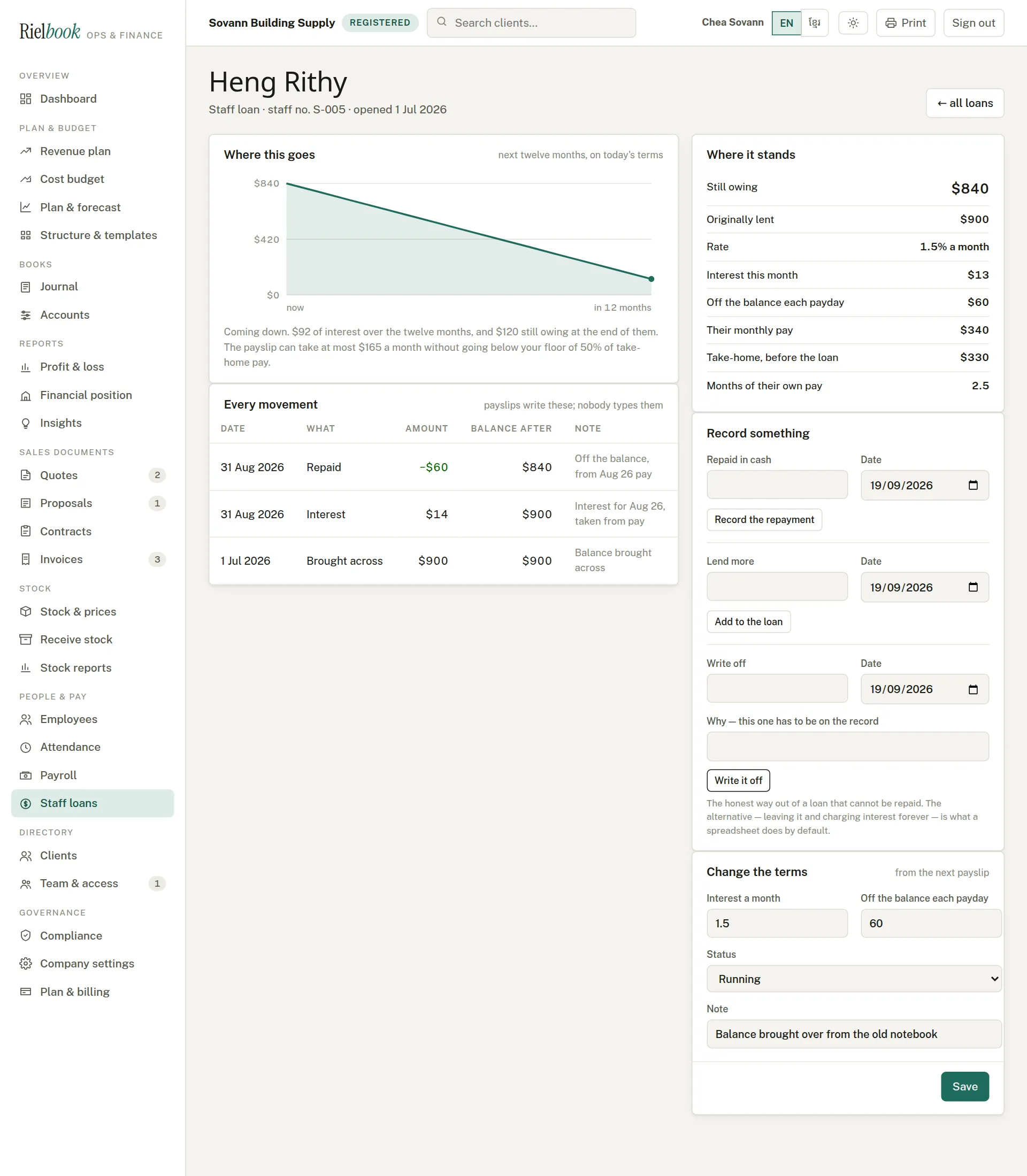Edit the Note field about old notebook
This screenshot has height=1176, width=1027.
pos(854,1034)
